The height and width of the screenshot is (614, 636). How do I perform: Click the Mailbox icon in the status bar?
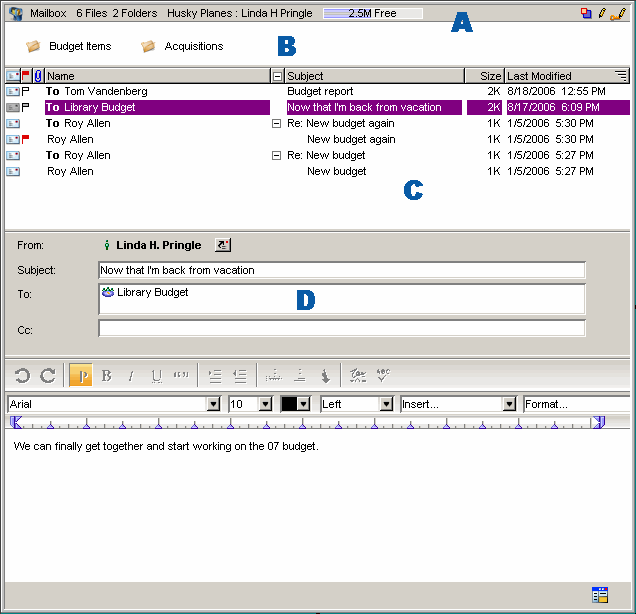click(x=15, y=13)
